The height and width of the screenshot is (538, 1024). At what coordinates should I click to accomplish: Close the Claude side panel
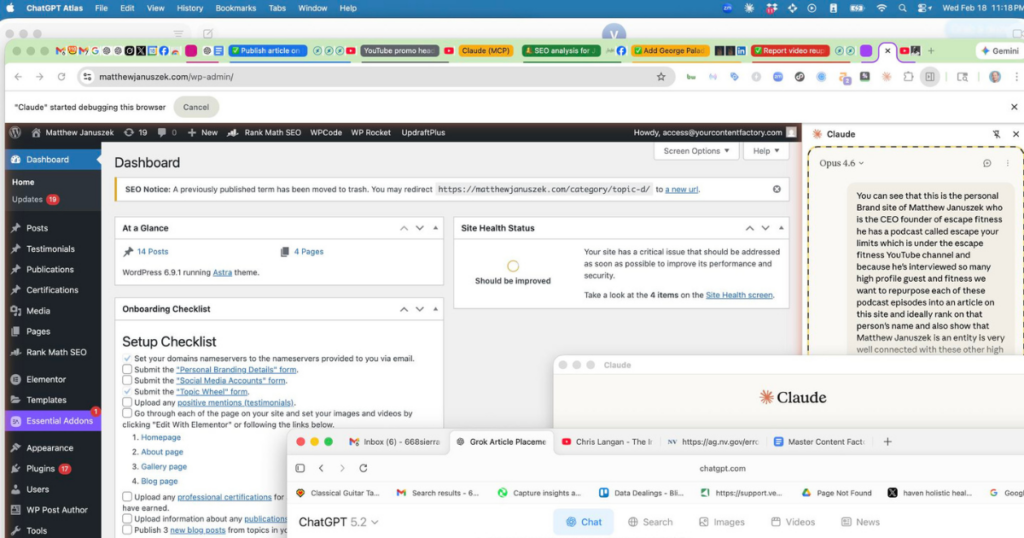(1016, 134)
